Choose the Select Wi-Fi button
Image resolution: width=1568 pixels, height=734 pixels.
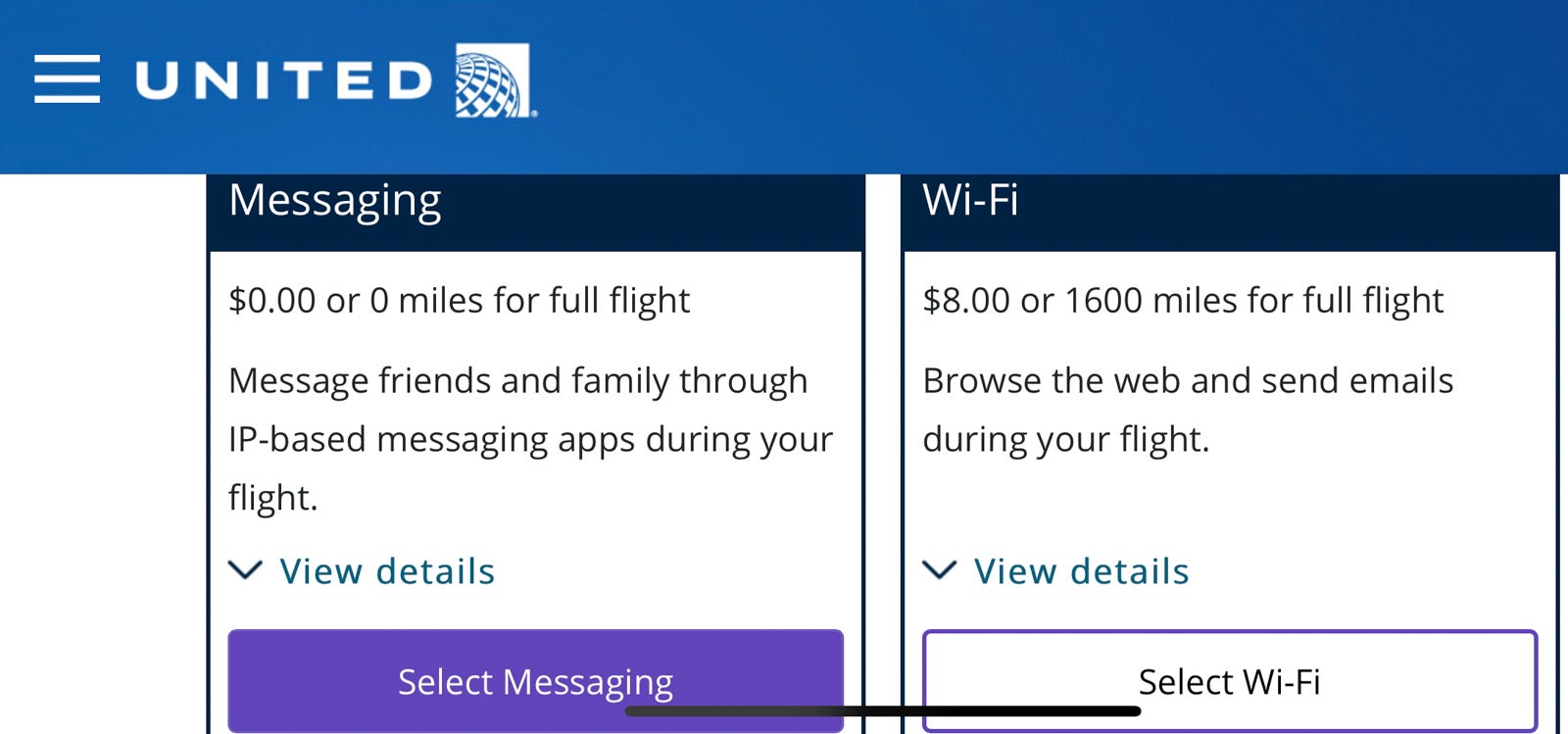(1230, 681)
